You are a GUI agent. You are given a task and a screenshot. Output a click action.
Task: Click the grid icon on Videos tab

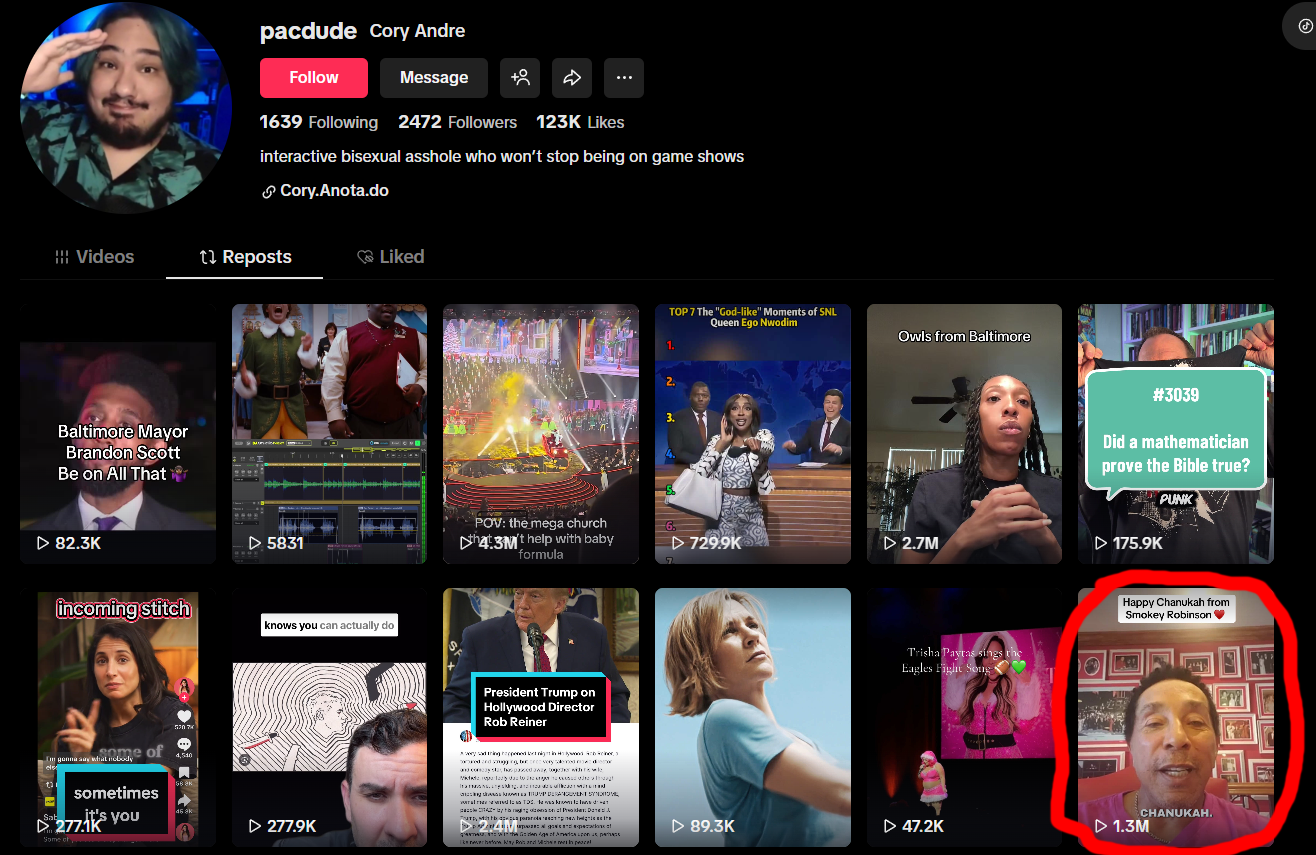[62, 257]
